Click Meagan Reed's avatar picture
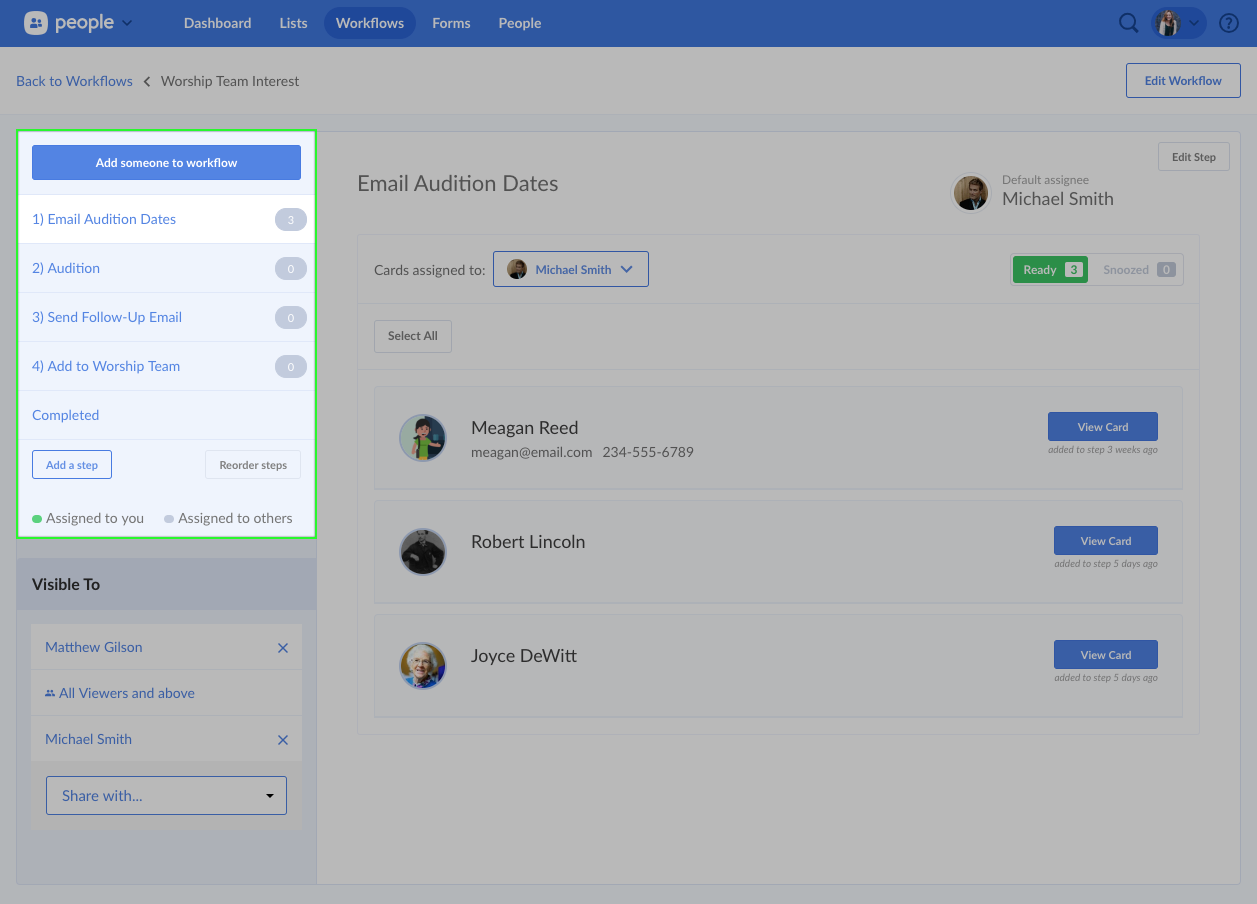The height and width of the screenshot is (904, 1257). [x=422, y=438]
